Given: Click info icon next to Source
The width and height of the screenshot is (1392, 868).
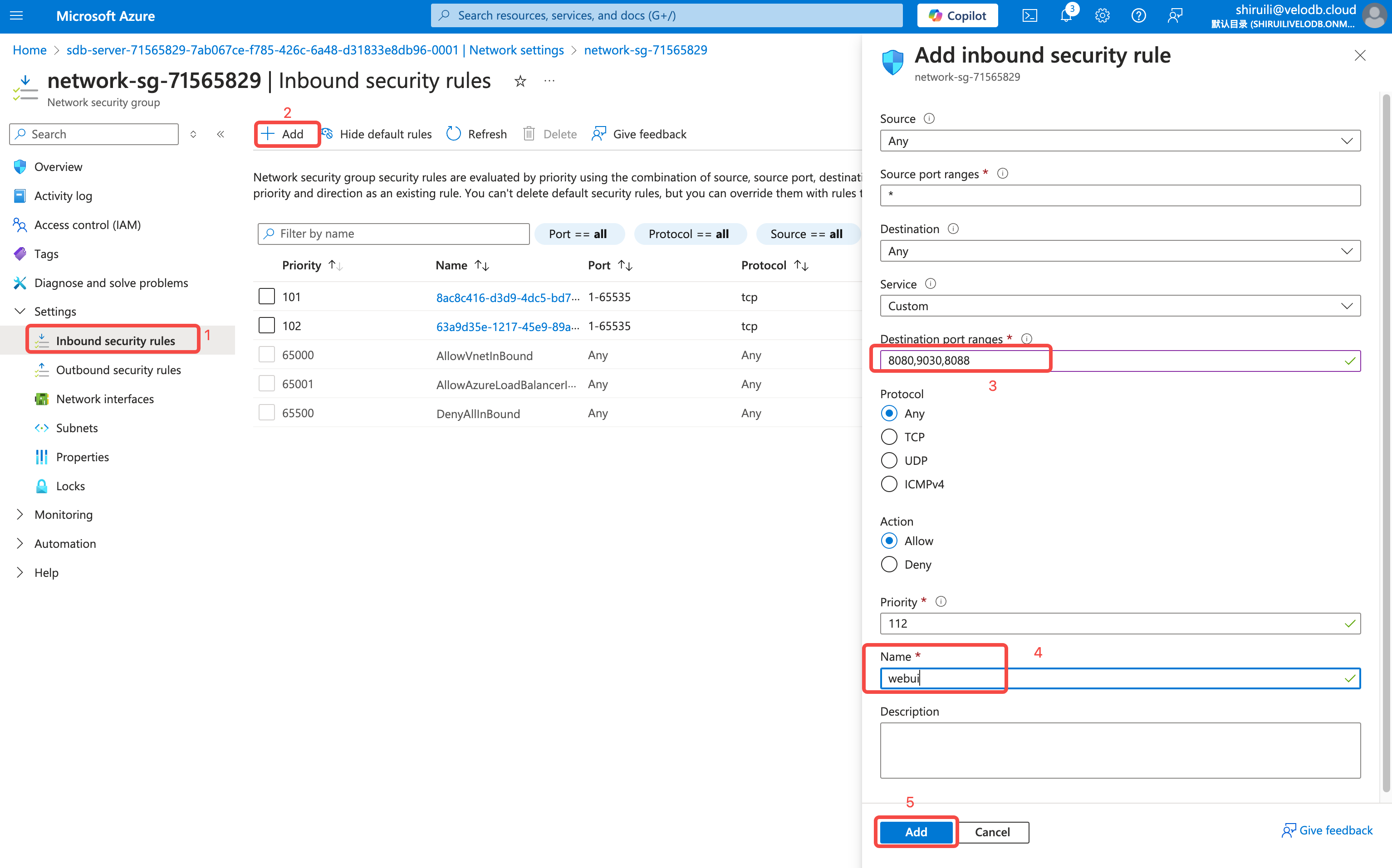Looking at the screenshot, I should 929,118.
